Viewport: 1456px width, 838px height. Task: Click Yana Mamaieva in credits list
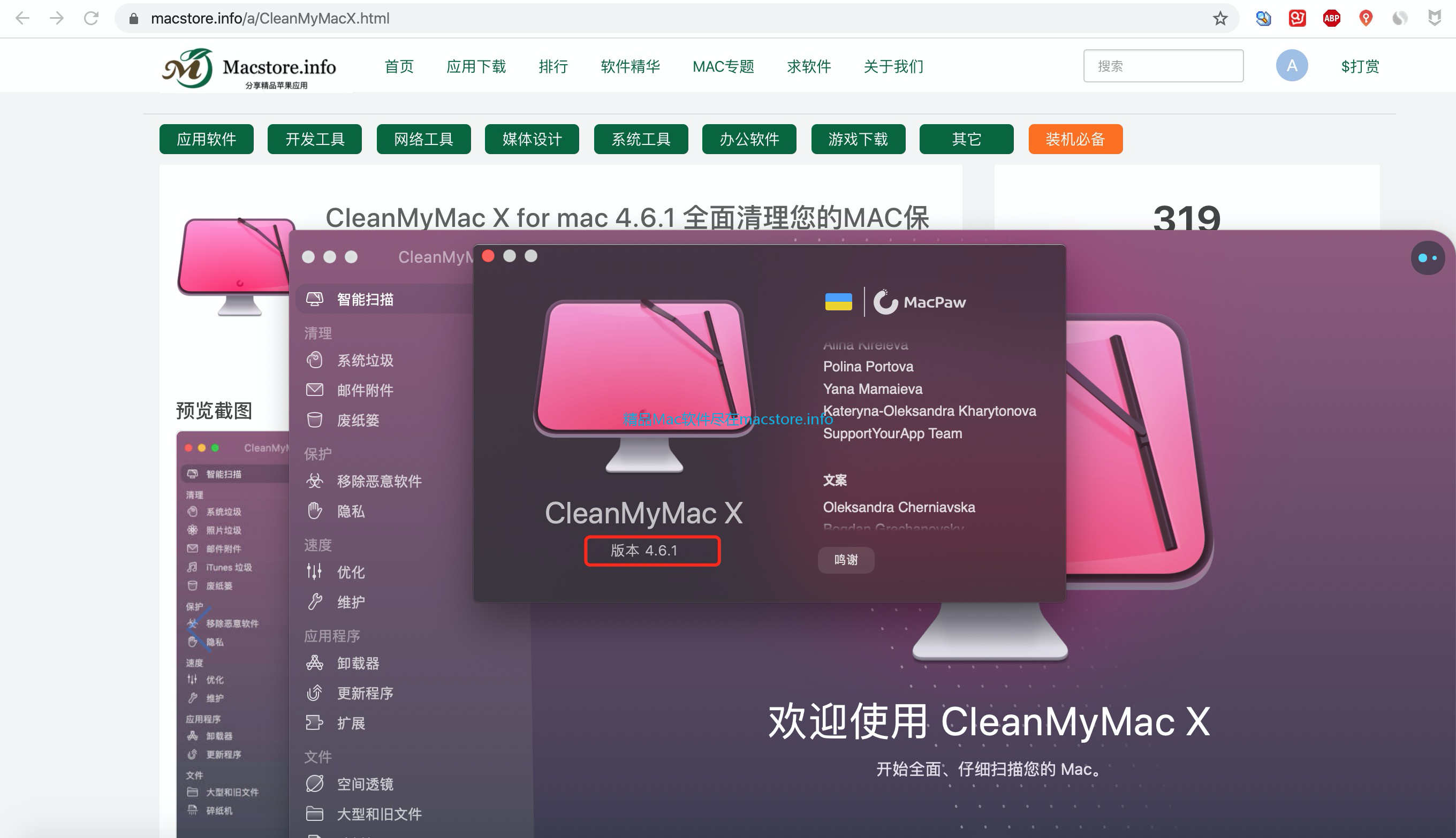pos(872,389)
